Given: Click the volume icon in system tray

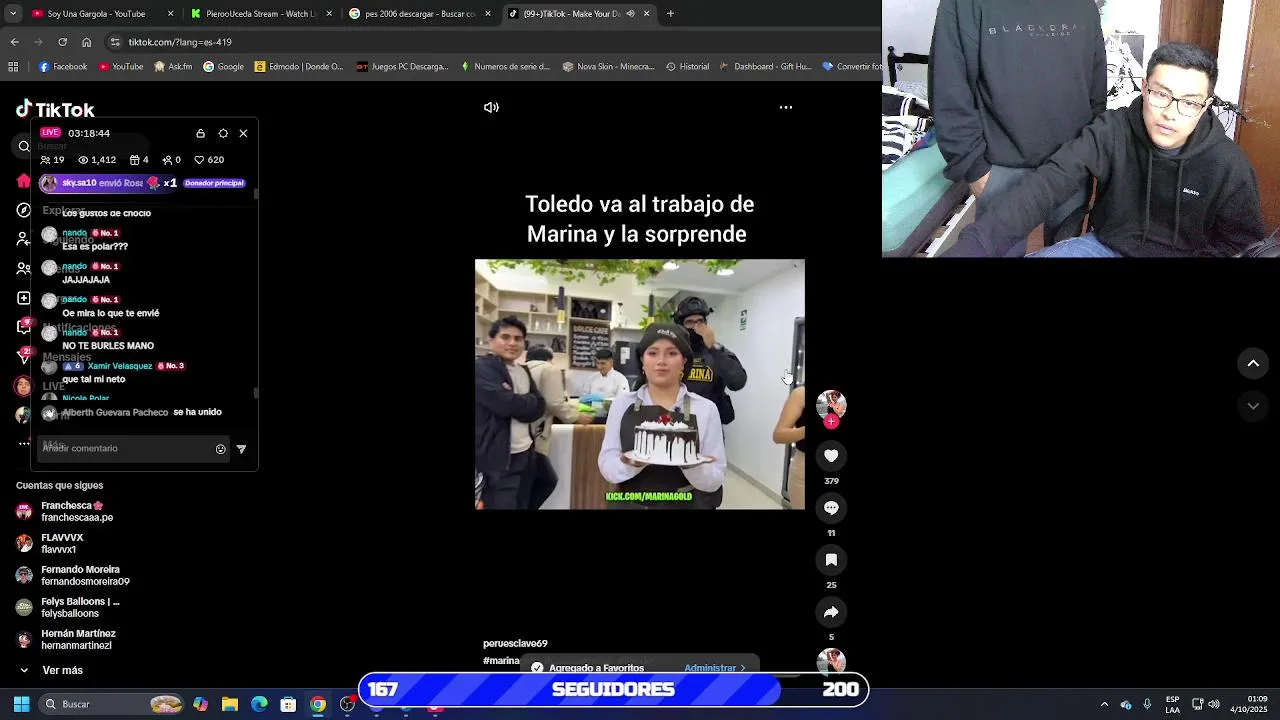Looking at the screenshot, I should click(x=1215, y=704).
